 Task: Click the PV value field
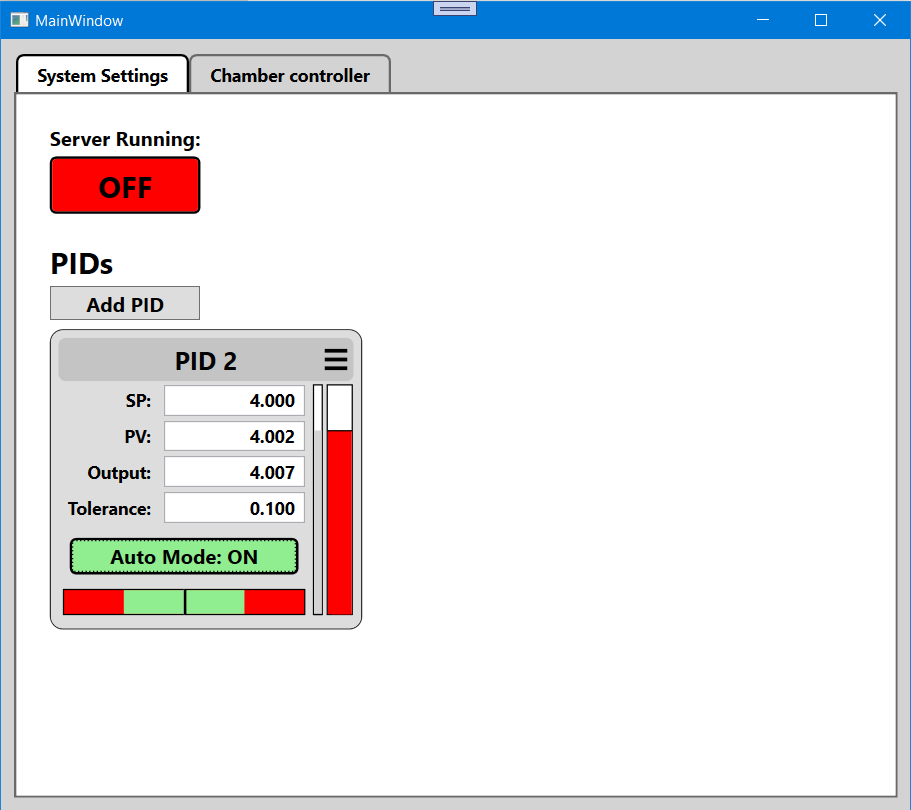point(233,436)
